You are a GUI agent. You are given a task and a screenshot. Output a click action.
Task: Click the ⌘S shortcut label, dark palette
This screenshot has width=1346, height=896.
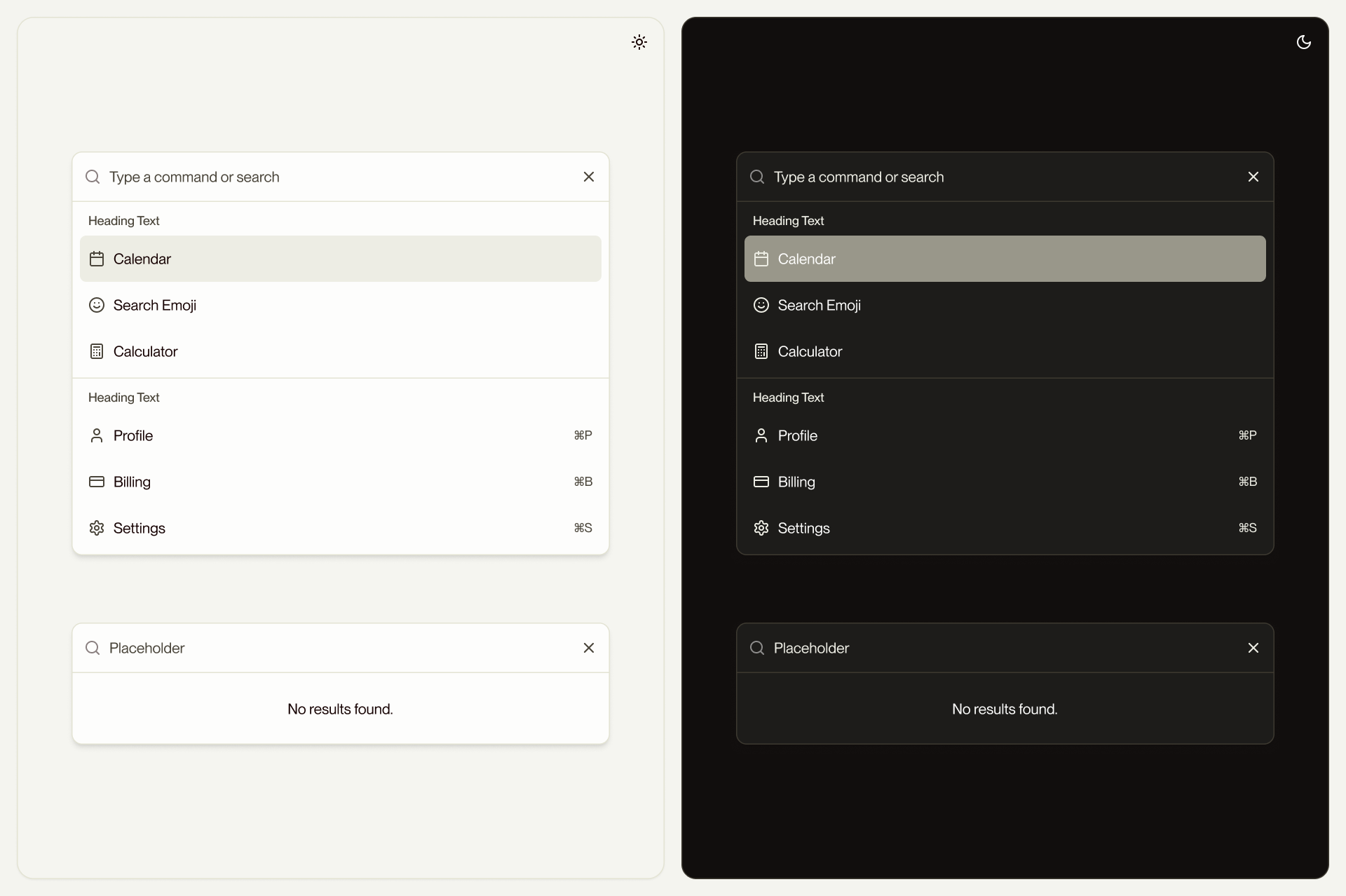pyautogui.click(x=1248, y=528)
